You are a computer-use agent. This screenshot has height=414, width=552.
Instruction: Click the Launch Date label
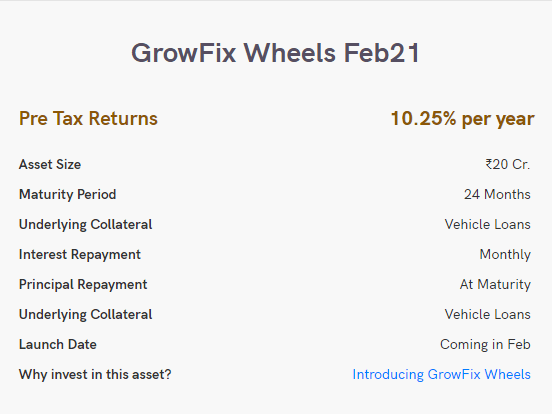58,344
